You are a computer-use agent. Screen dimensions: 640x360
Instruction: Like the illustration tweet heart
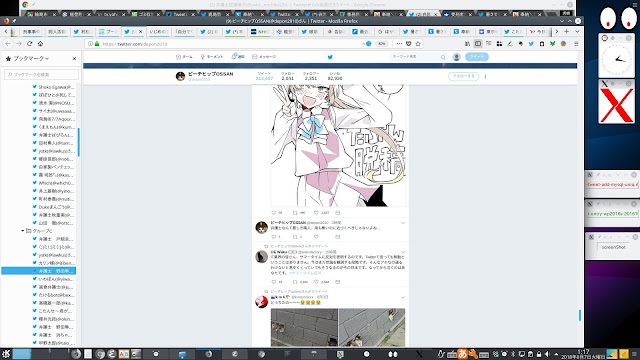tap(316, 213)
